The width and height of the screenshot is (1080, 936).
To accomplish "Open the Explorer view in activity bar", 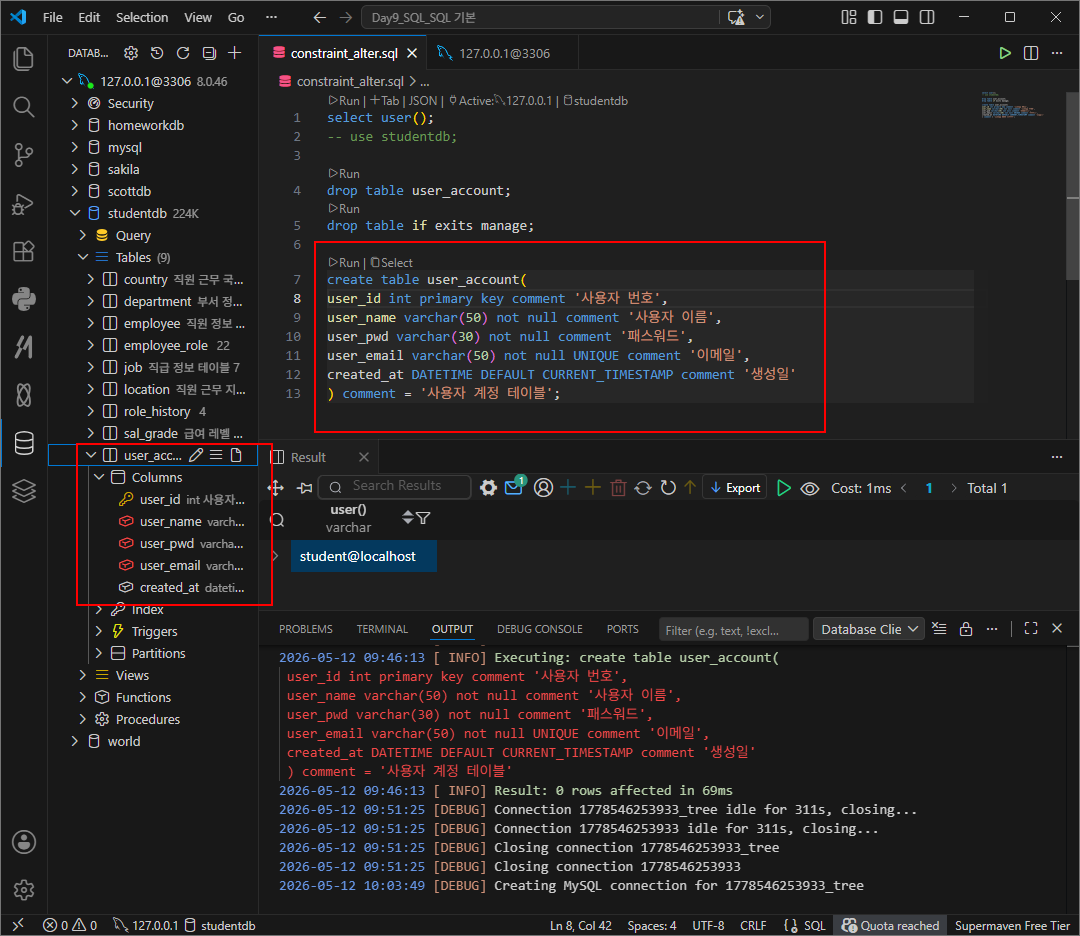I will [x=23, y=59].
